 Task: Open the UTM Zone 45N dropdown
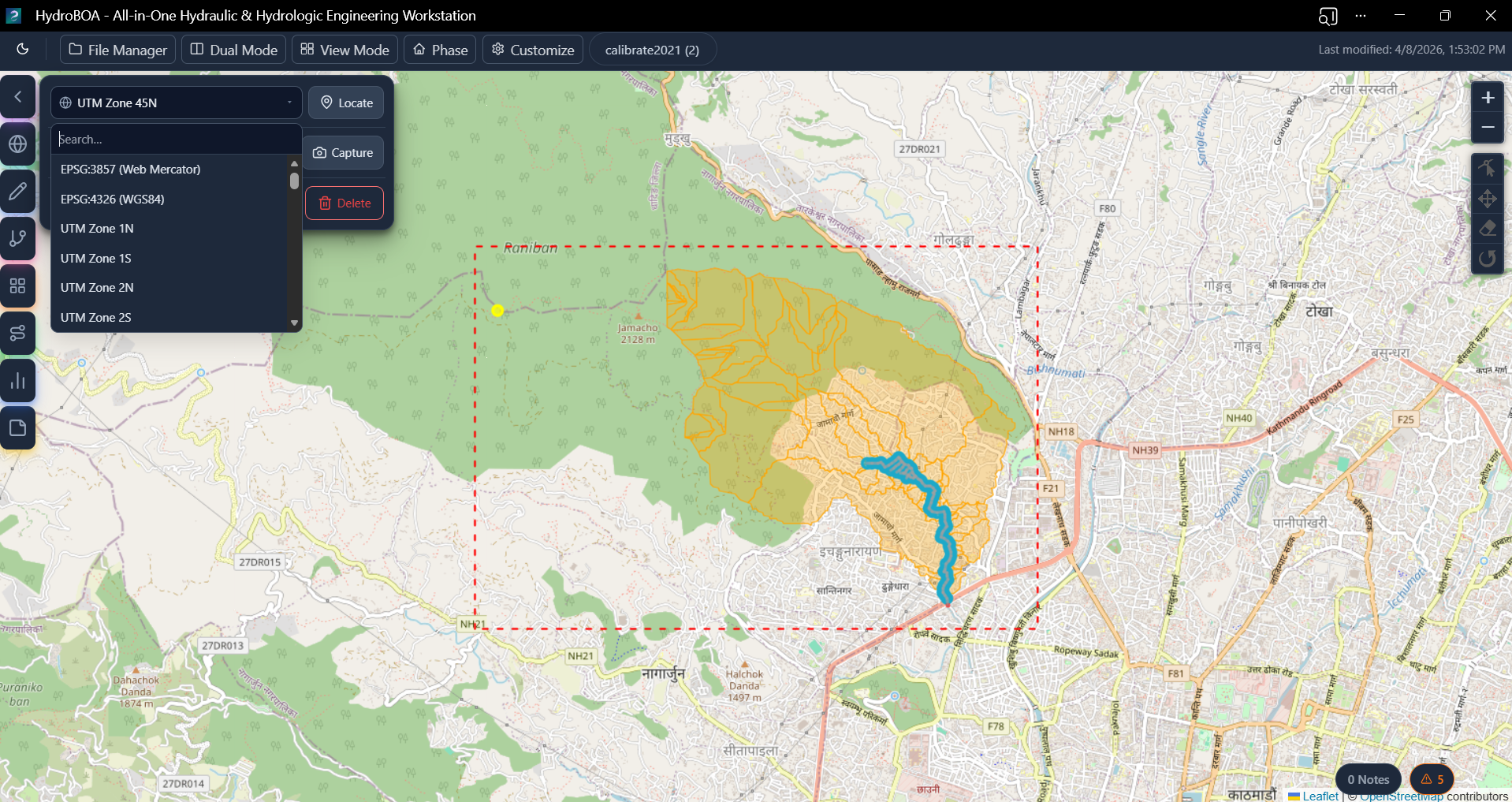[x=177, y=103]
